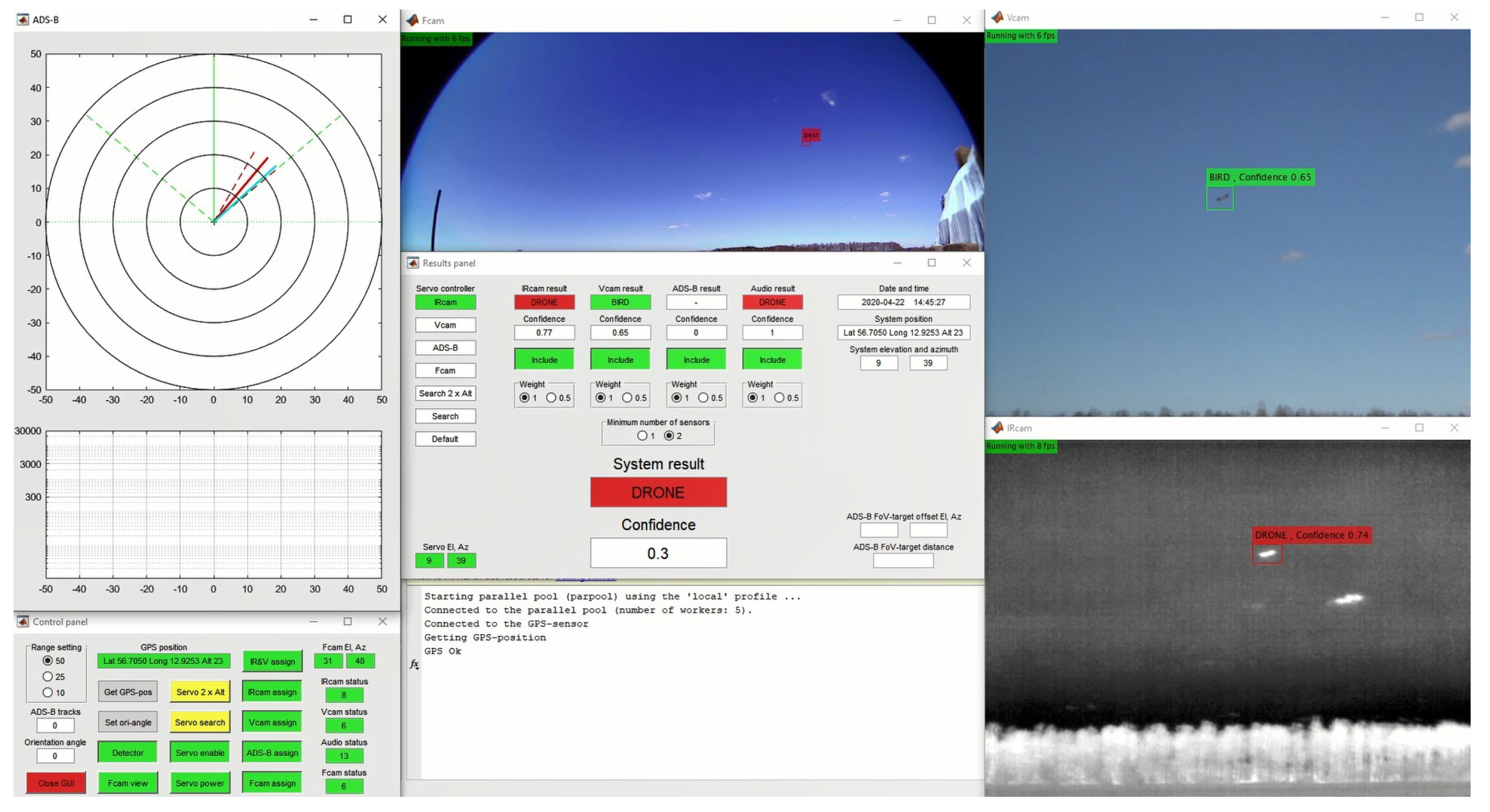Select Vcam in the Servo controller list
The height and width of the screenshot is (812, 1490).
click(445, 325)
